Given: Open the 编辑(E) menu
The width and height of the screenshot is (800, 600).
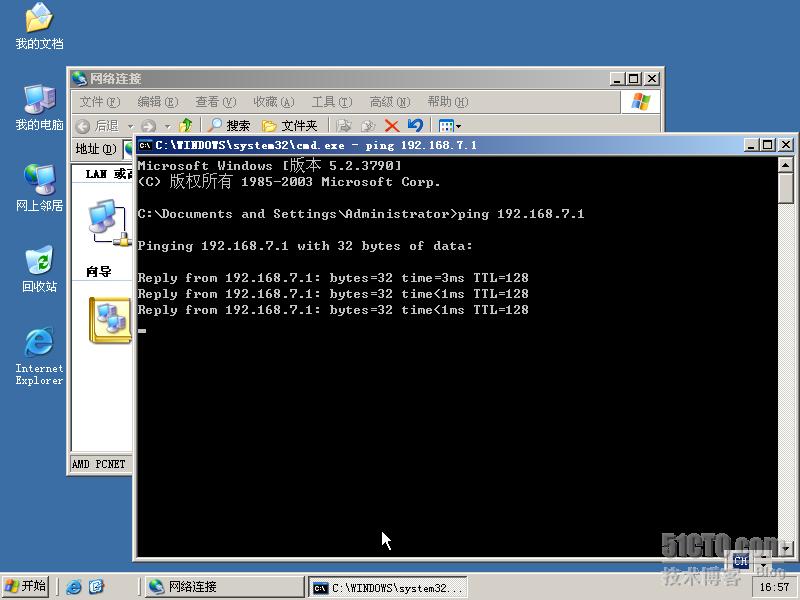Looking at the screenshot, I should (x=158, y=102).
